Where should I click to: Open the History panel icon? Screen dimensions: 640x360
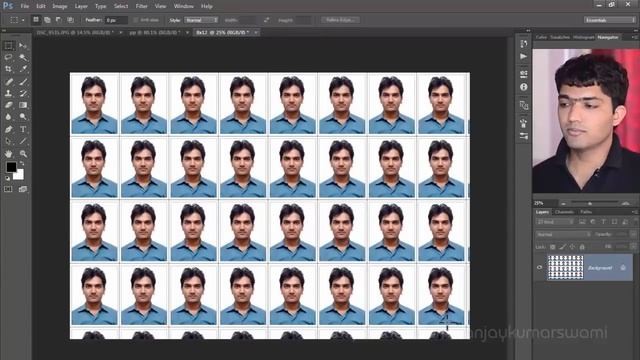coord(524,44)
